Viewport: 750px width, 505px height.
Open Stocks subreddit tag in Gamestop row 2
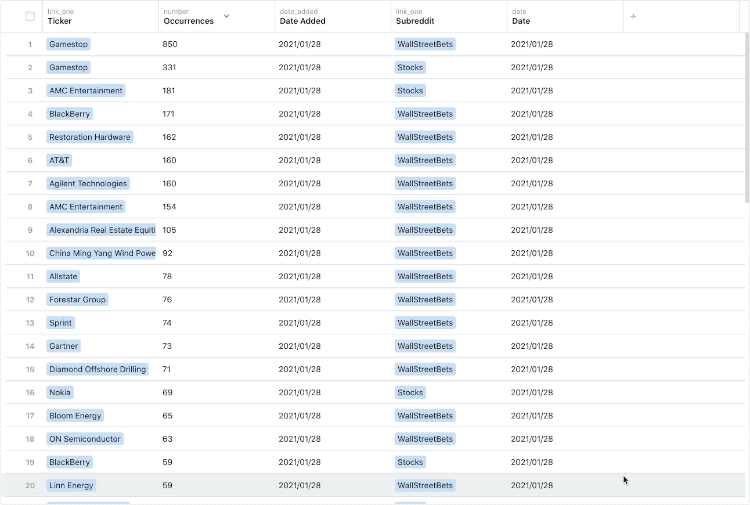coord(410,67)
